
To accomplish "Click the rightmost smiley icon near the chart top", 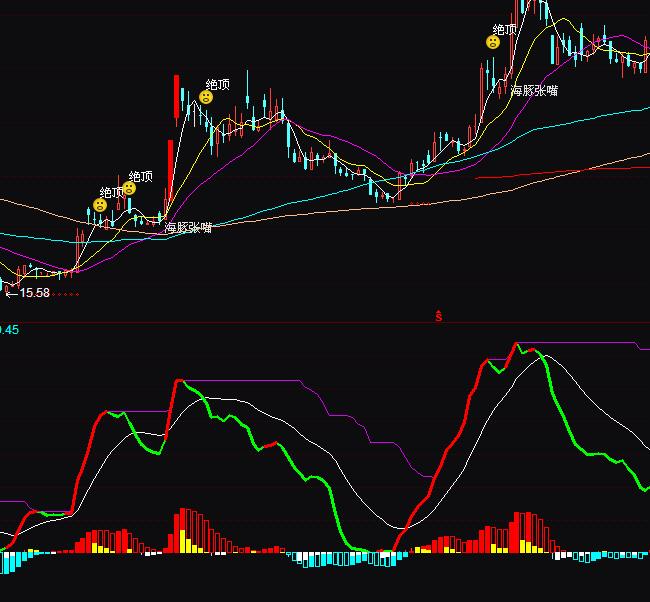I will (493, 42).
